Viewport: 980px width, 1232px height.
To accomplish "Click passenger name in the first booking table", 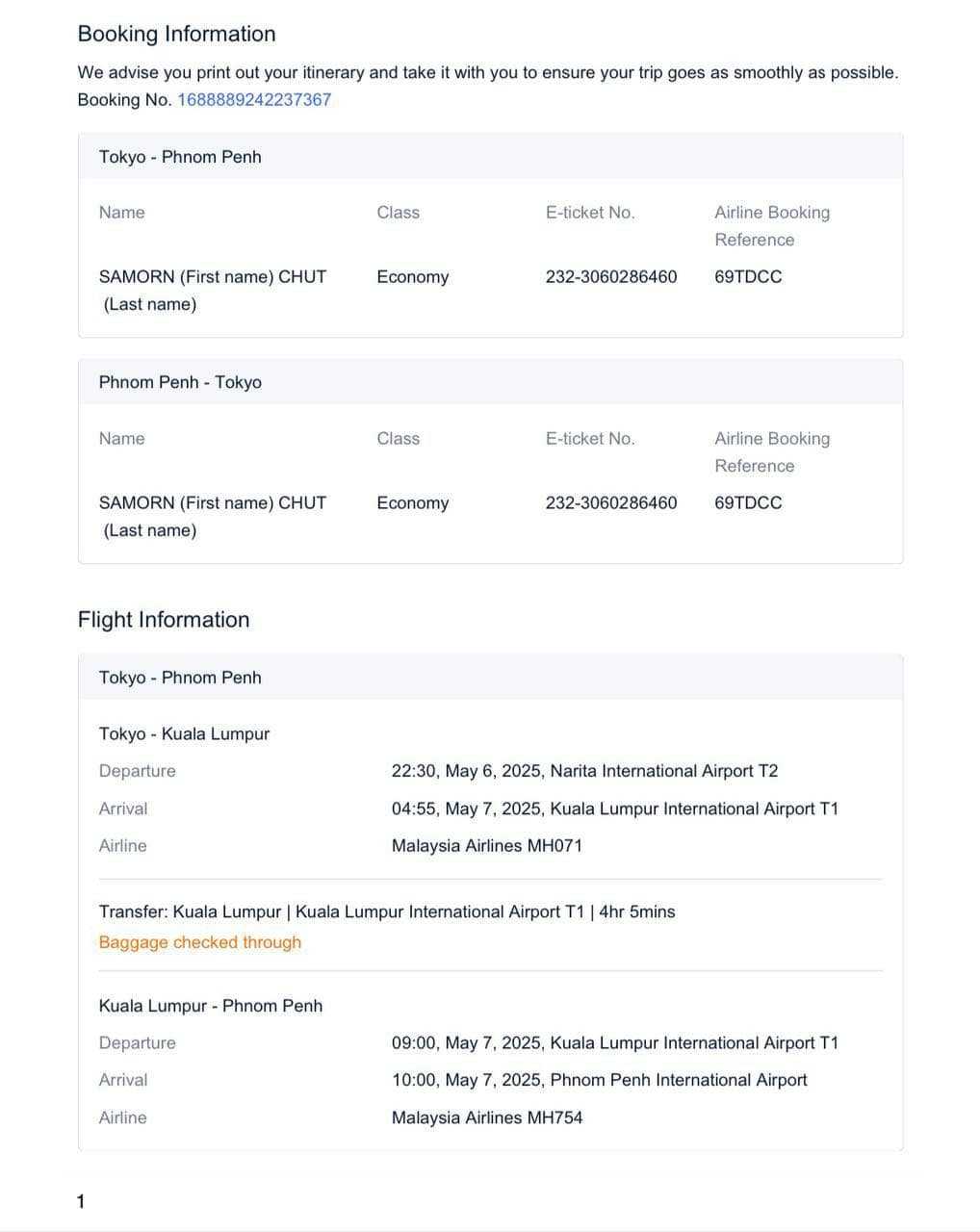I will pyautogui.click(x=213, y=277).
